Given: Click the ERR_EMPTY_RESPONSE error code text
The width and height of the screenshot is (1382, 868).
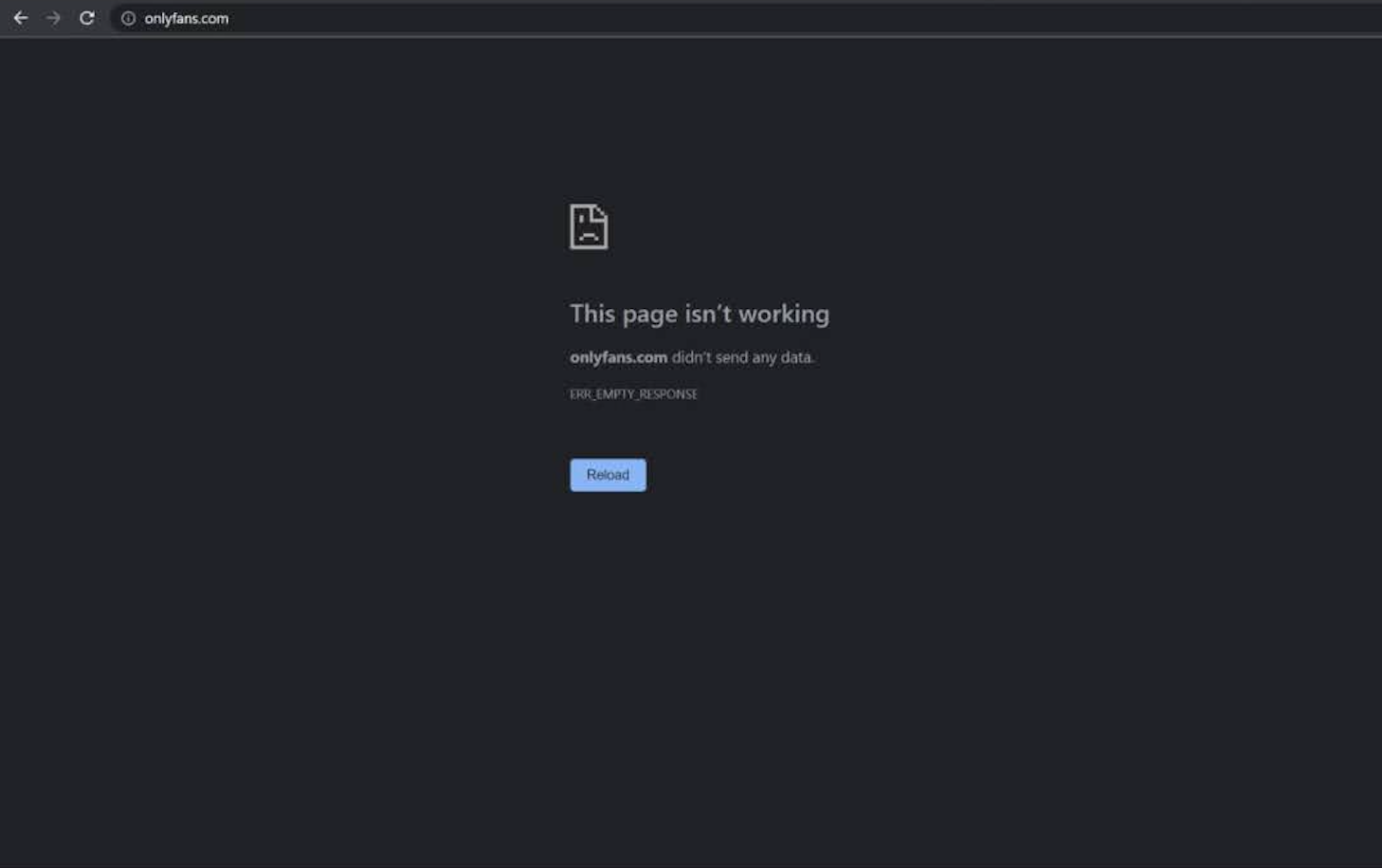Looking at the screenshot, I should tap(633, 394).
